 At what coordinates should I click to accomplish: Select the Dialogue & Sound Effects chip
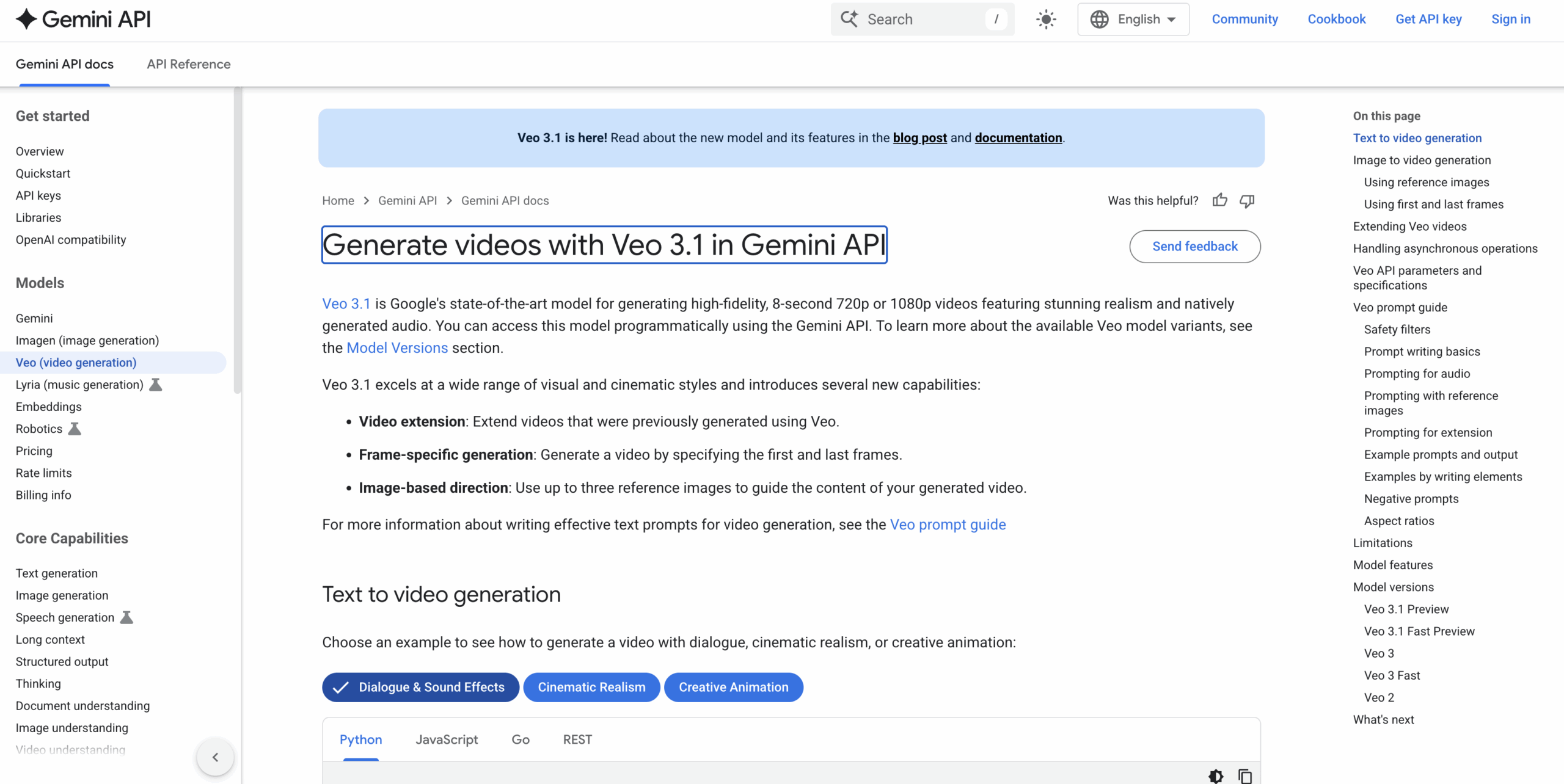pos(420,687)
